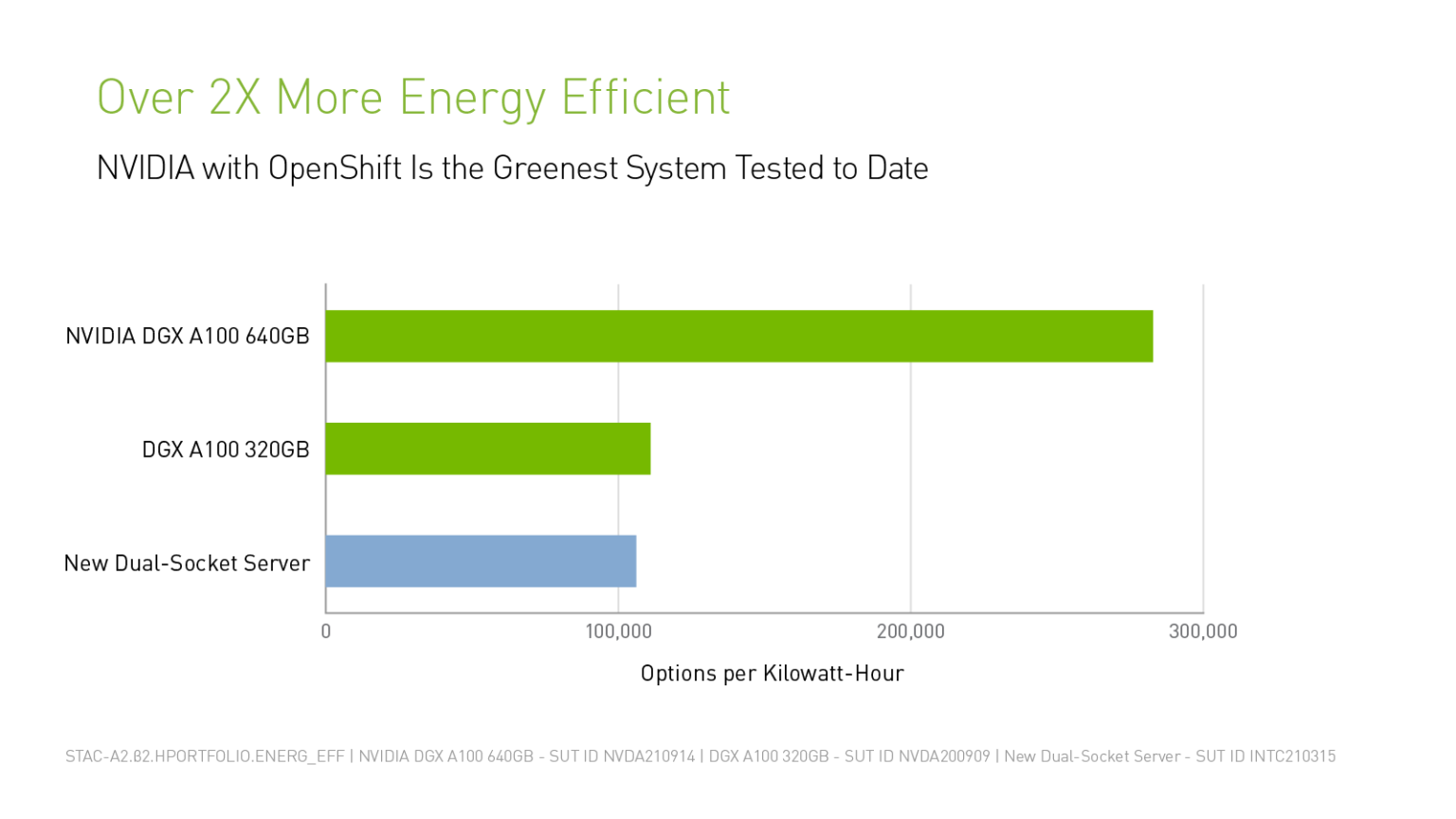1456x819 pixels.
Task: Select the DGX A100 320GB green bar
Action: pyautogui.click(x=488, y=448)
